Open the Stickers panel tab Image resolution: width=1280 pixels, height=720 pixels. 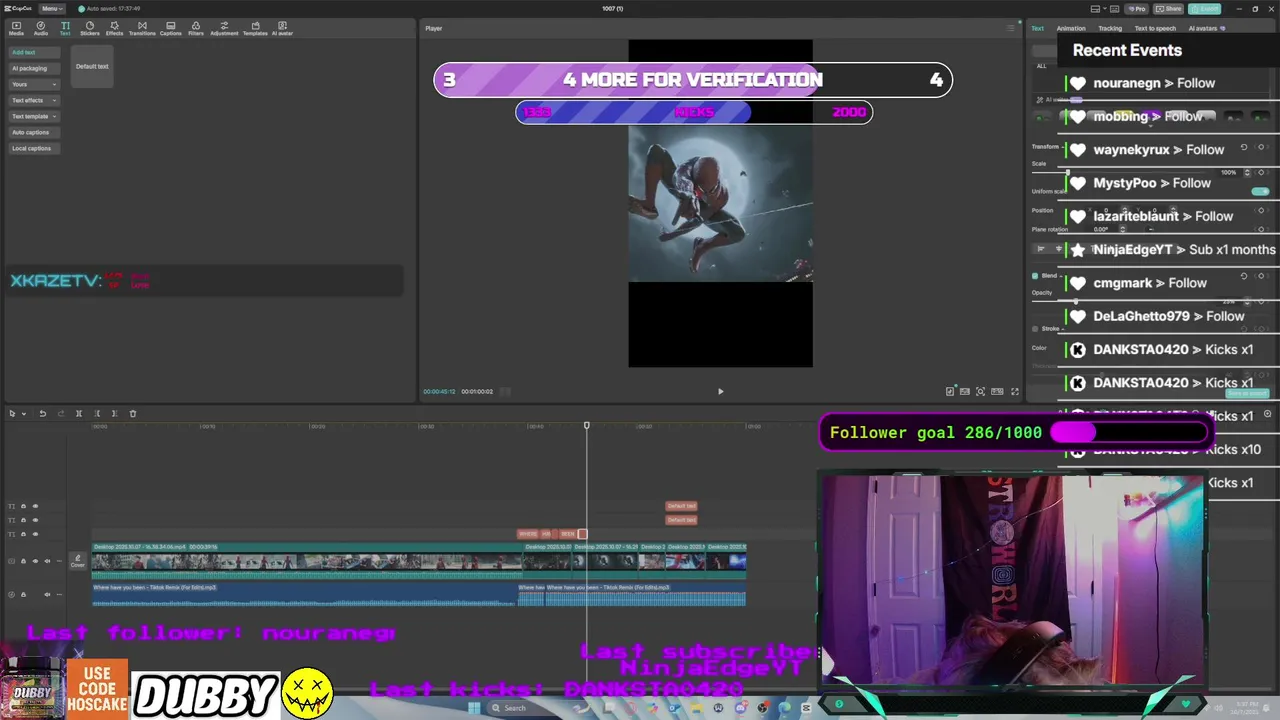point(90,28)
